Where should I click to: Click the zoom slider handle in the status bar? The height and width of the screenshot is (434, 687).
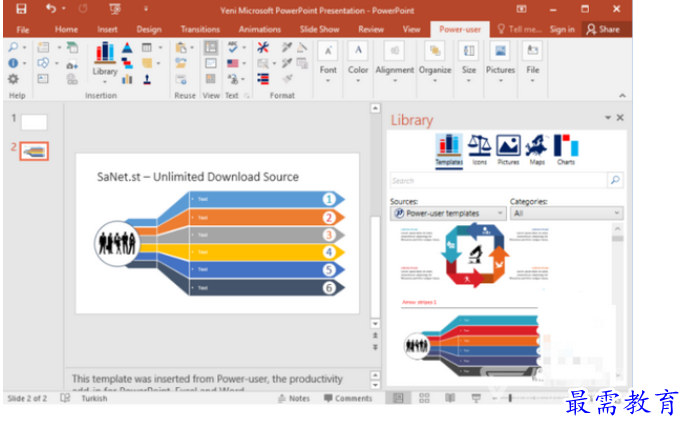click(x=510, y=398)
